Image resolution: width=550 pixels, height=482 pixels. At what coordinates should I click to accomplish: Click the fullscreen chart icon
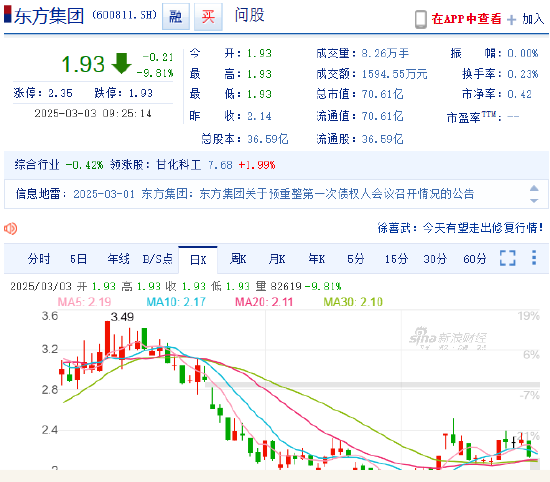coord(508,258)
